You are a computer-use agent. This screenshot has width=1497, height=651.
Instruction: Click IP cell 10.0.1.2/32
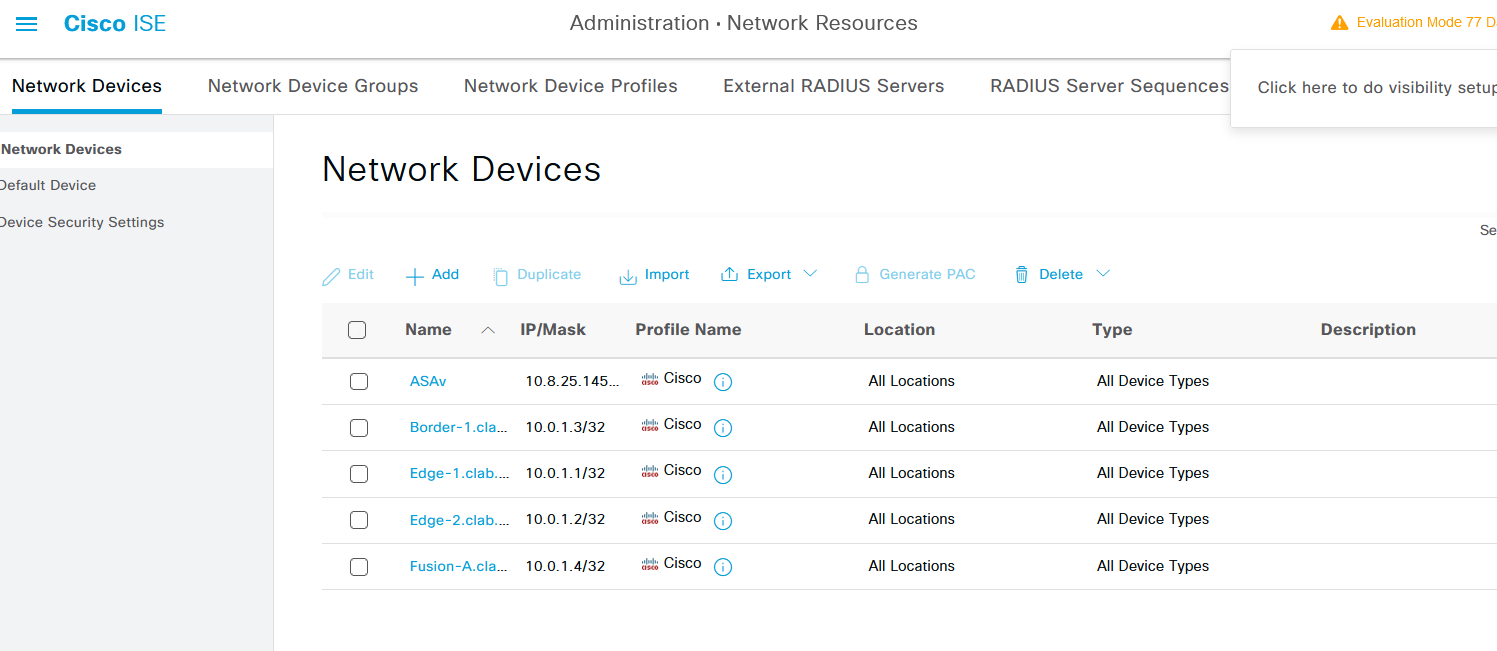[566, 519]
